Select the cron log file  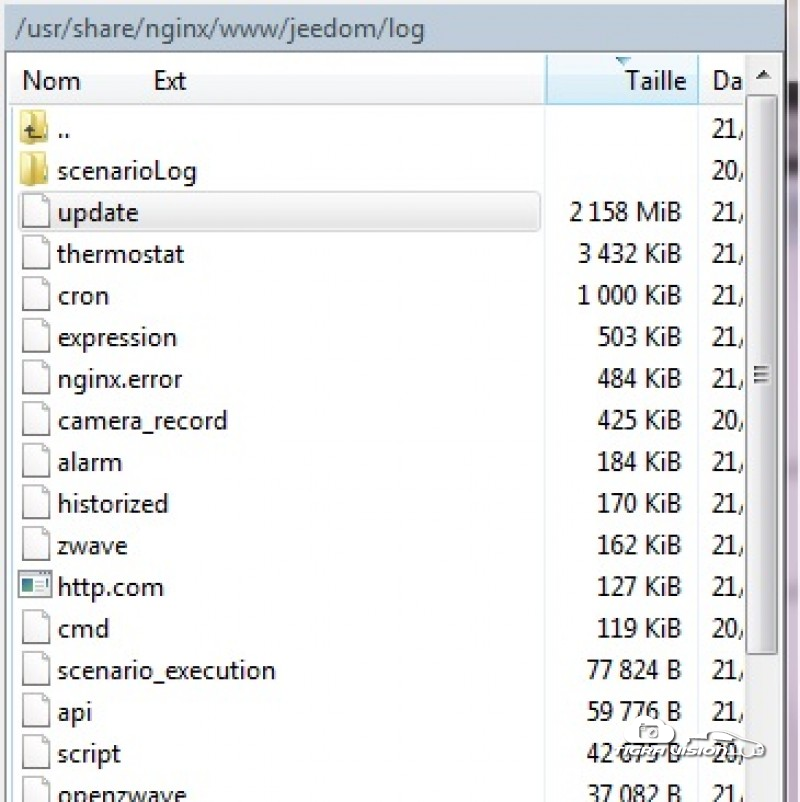tap(83, 296)
